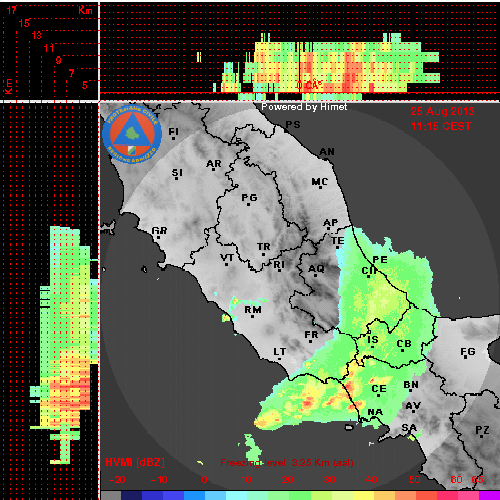The width and height of the screenshot is (500, 500).
Task: Pick the purple-magenta swatch ending the dBZ color bar
Action: [489, 496]
